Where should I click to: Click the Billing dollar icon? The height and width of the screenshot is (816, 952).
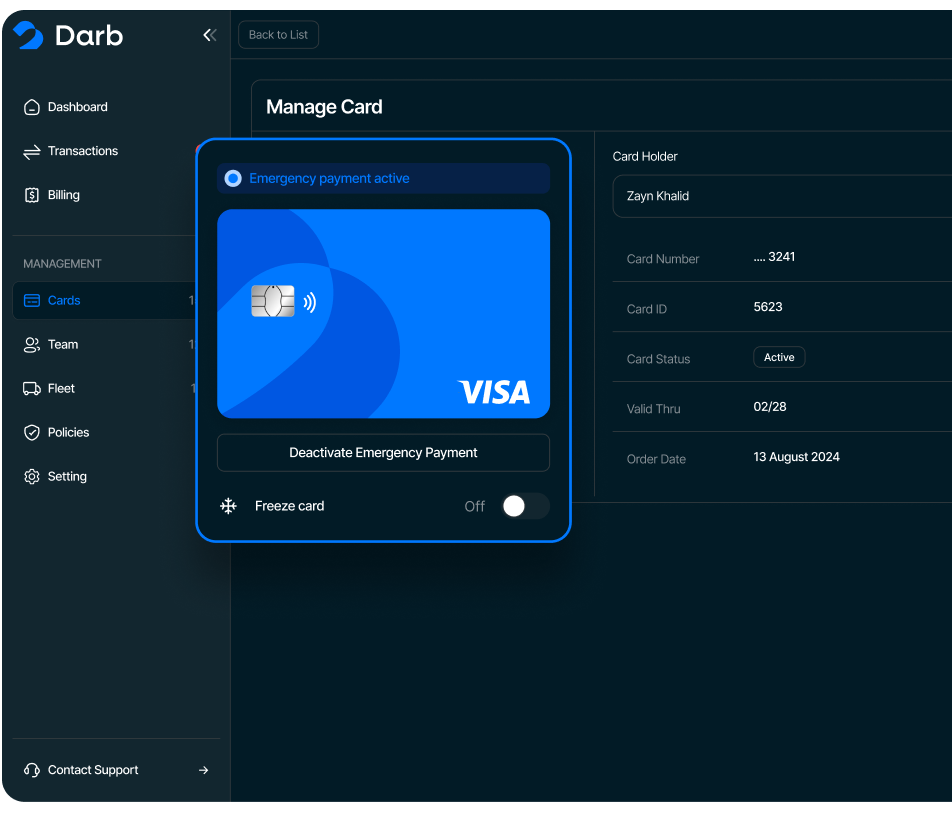(32, 195)
